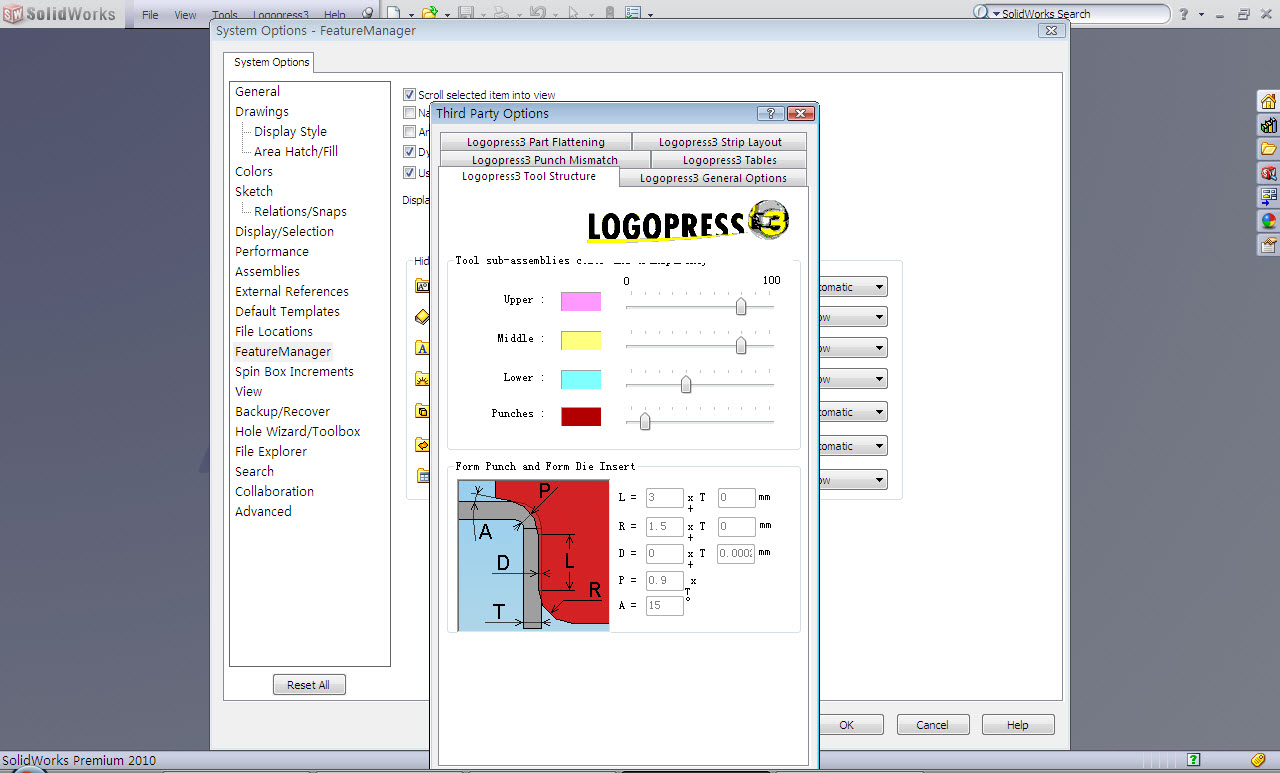Expand the Save dropdown arrow

[483, 15]
